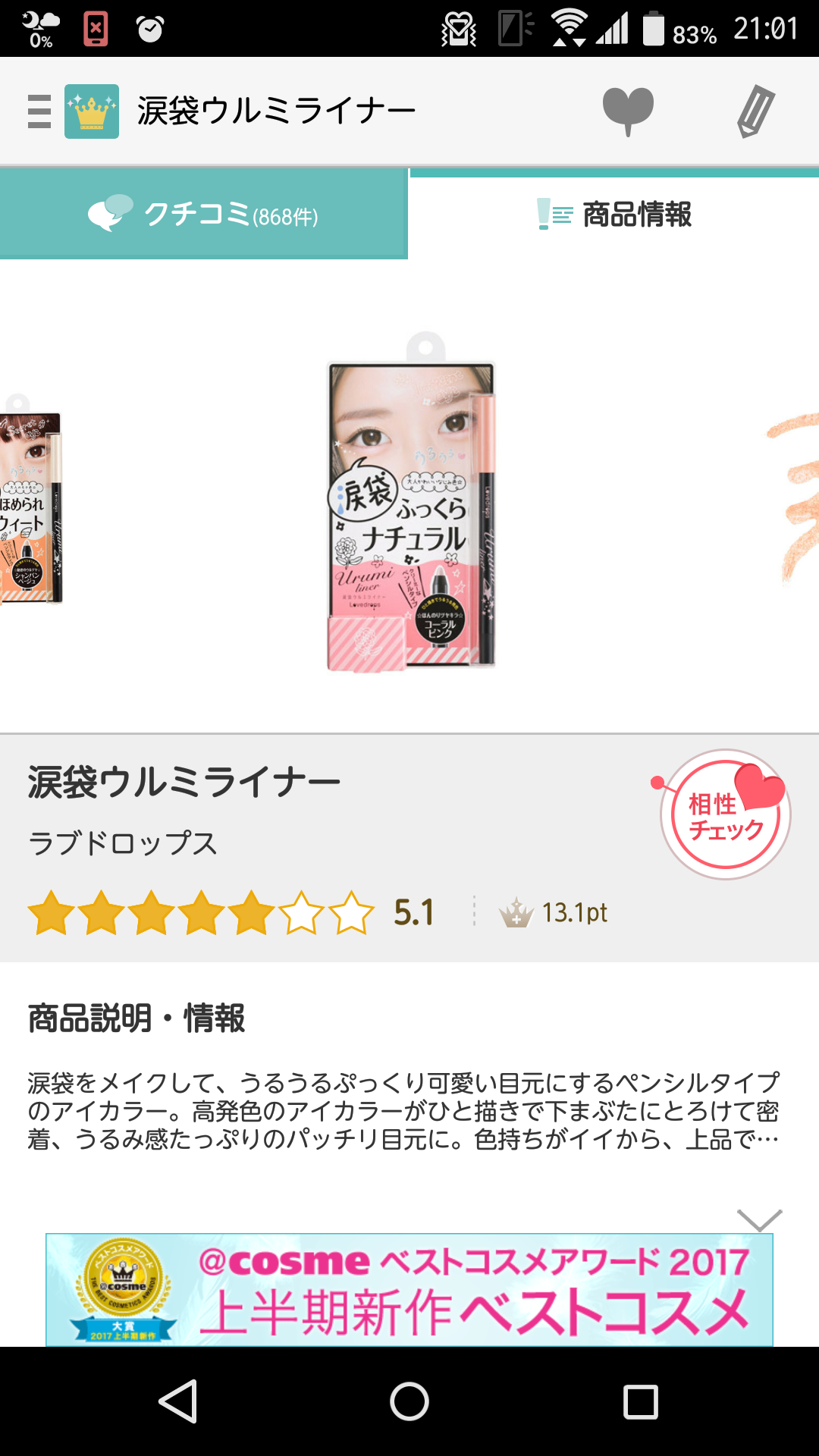This screenshot has height=1456, width=819.
Task: Open the ラブドロップス brand link
Action: click(x=123, y=843)
